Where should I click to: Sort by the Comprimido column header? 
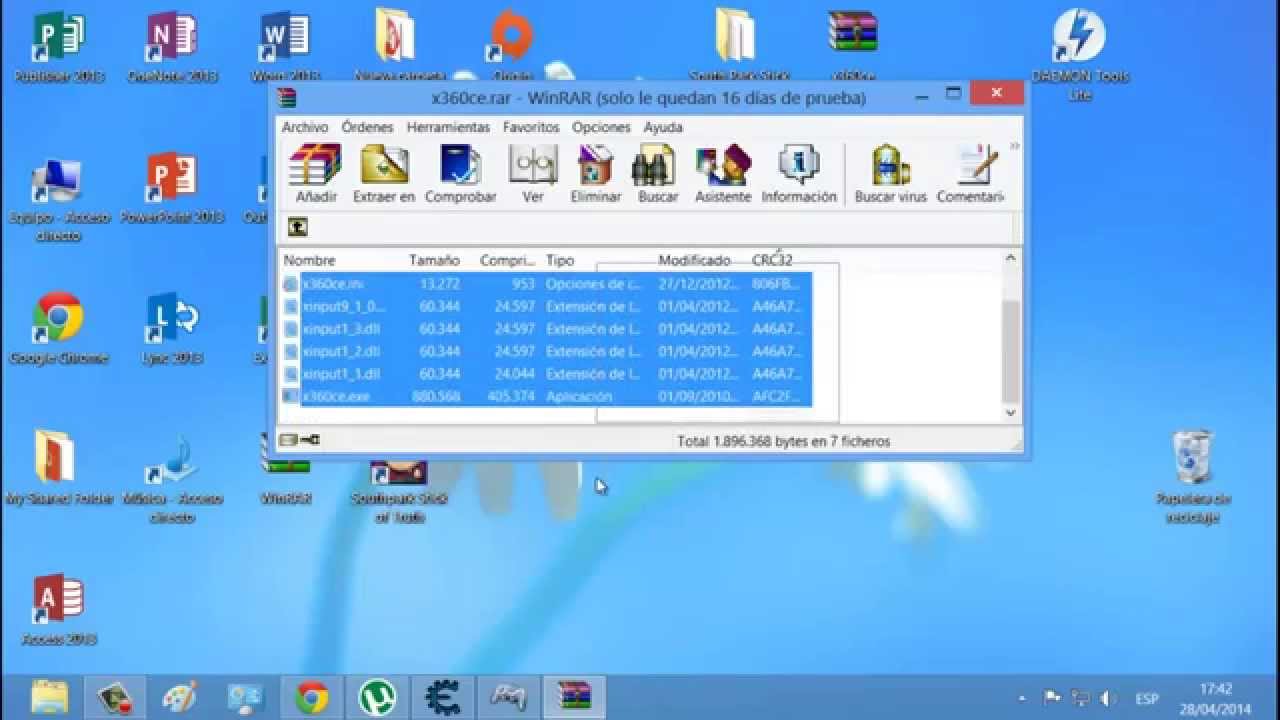click(508, 260)
